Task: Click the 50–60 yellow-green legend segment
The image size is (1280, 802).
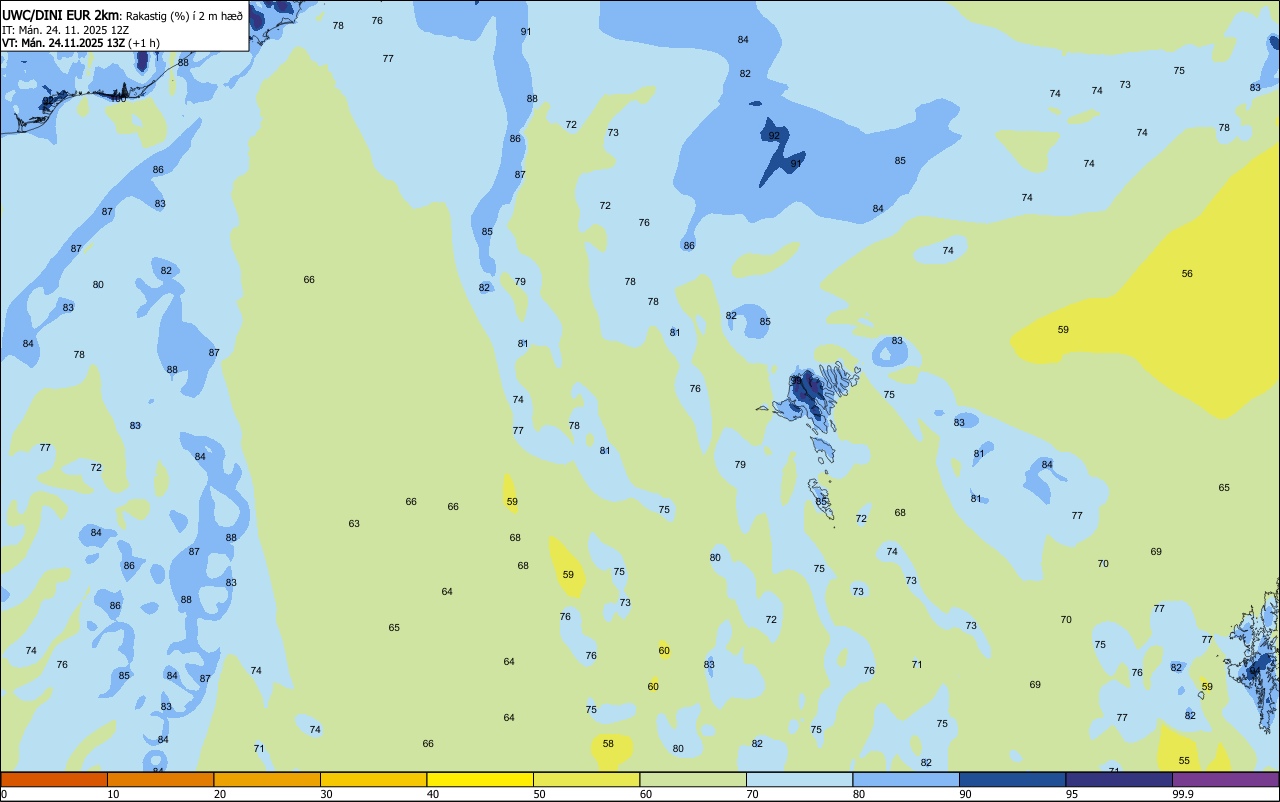Action: (x=586, y=779)
